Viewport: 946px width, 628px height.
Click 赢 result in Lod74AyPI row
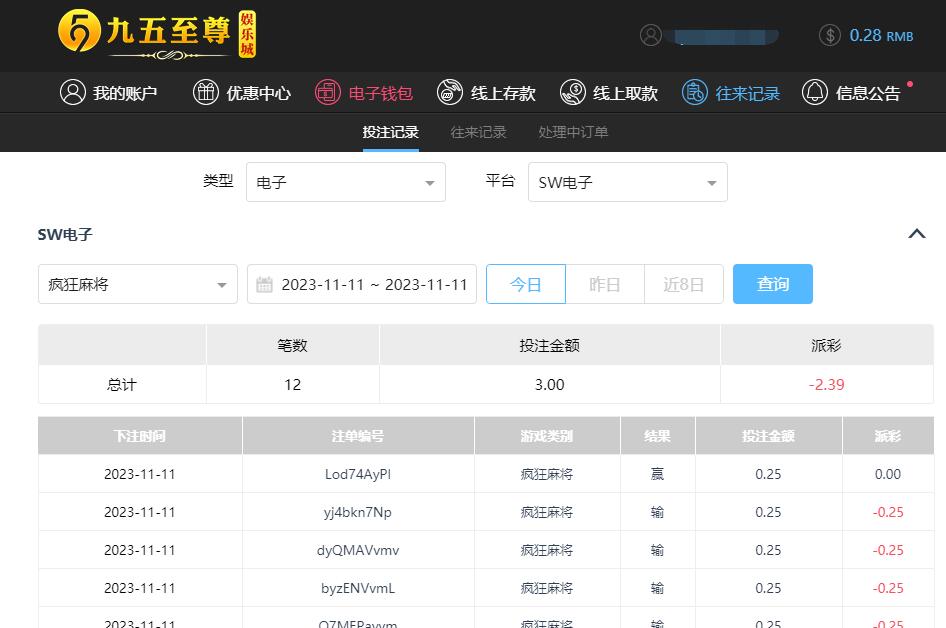point(658,474)
